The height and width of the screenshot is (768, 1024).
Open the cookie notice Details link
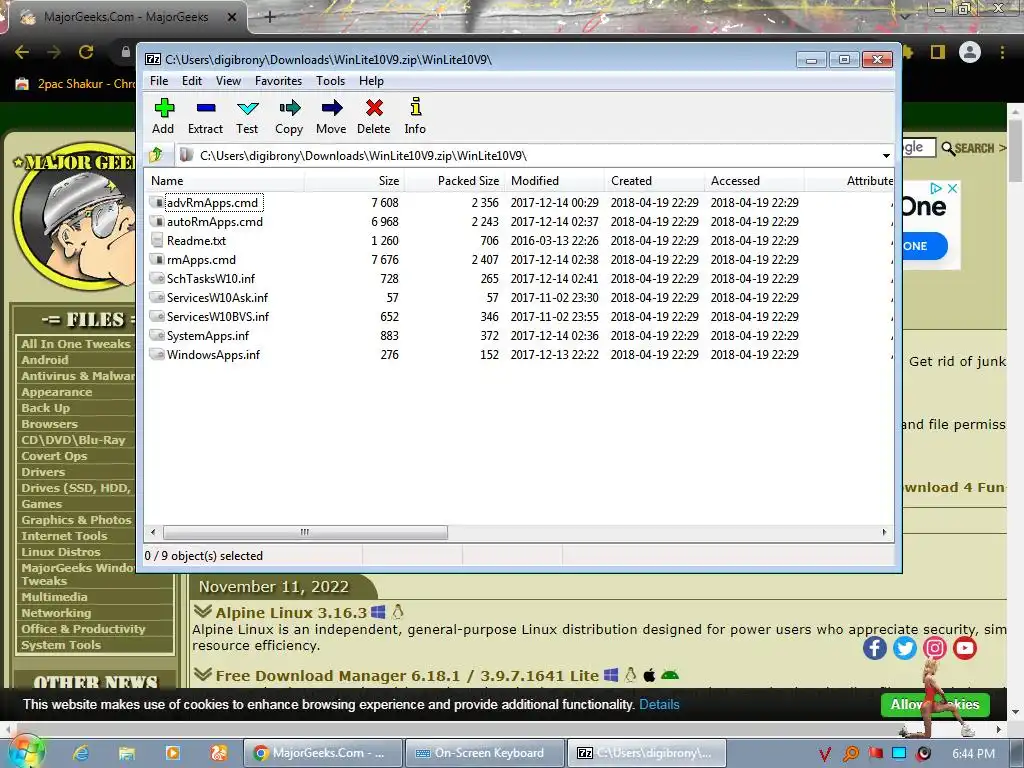(659, 704)
